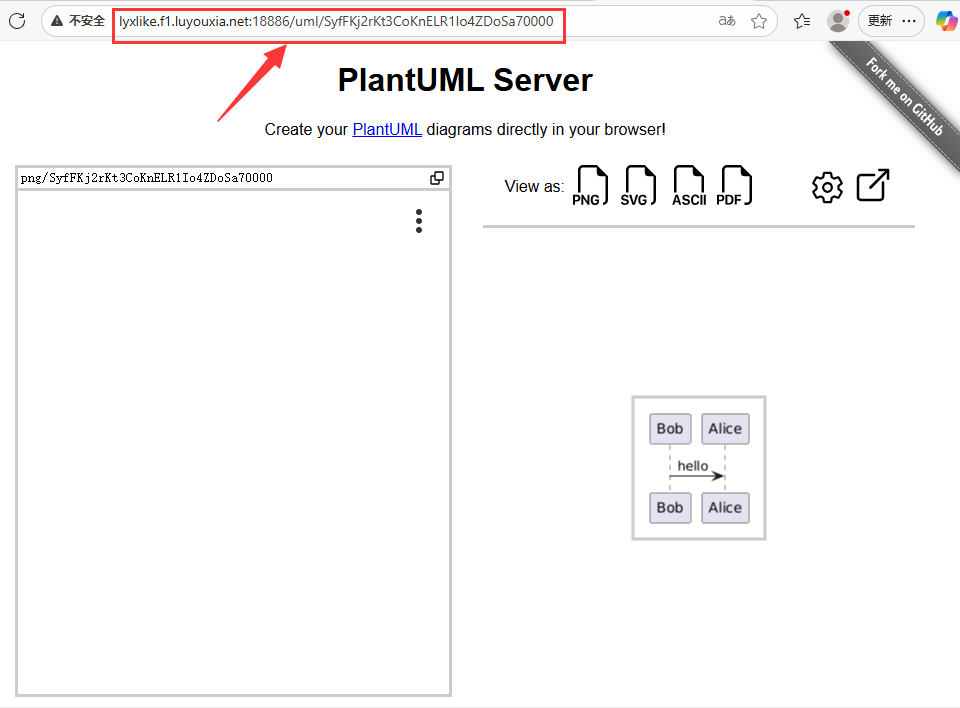The height and width of the screenshot is (708, 960).
Task: Open the browser profile avatar
Action: pyautogui.click(x=838, y=21)
